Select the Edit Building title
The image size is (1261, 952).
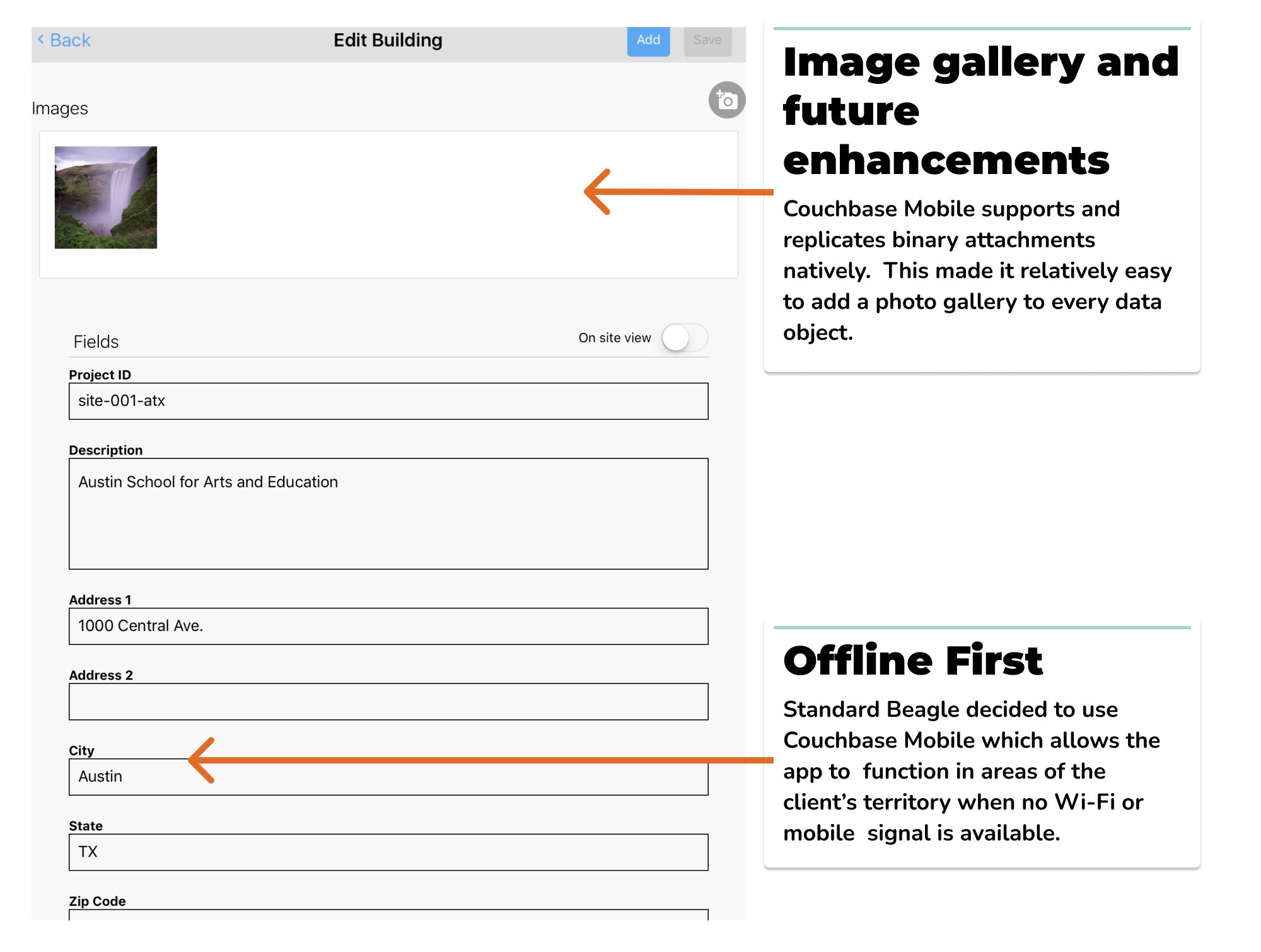click(388, 40)
